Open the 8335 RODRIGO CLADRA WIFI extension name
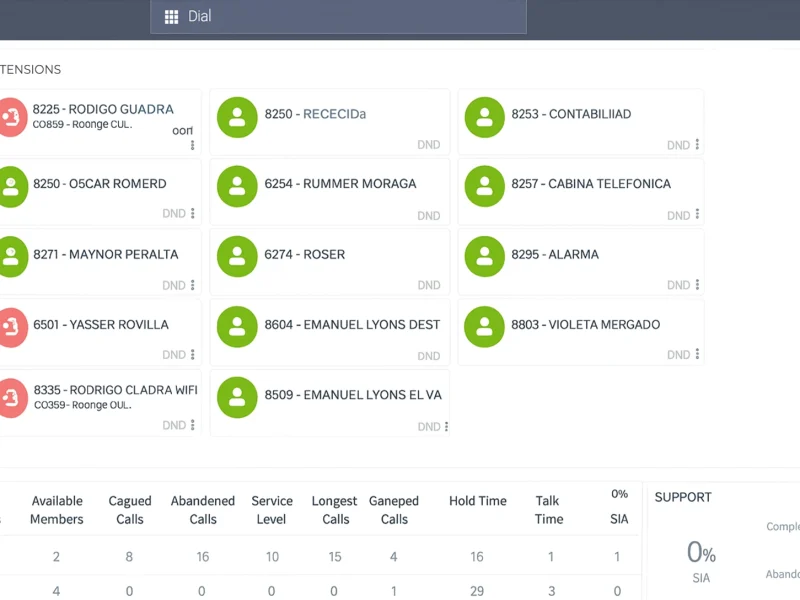Viewport: 800px width, 600px height. click(x=115, y=390)
